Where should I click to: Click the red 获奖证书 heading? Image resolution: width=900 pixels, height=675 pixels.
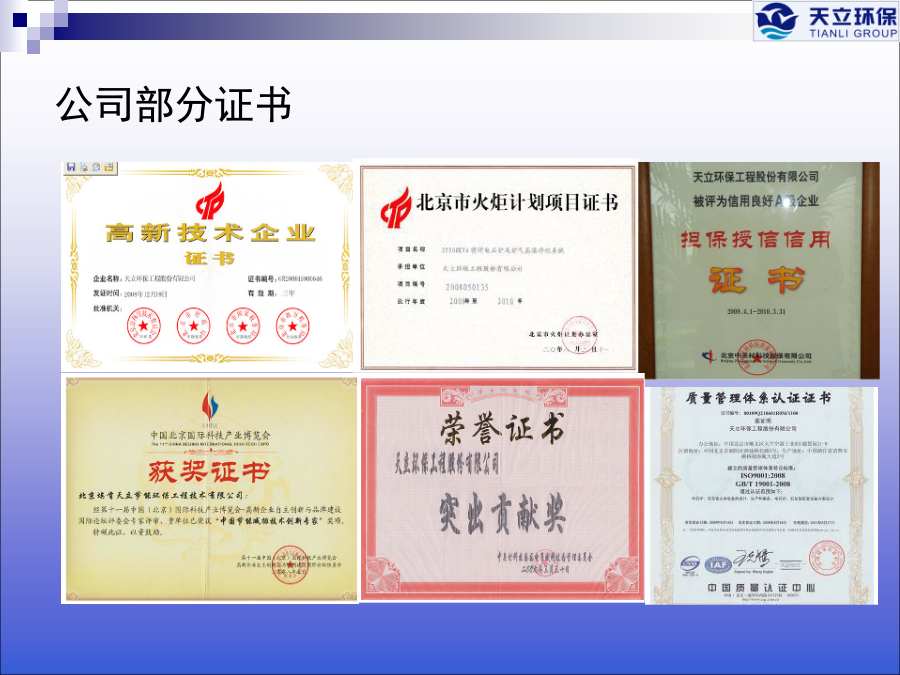tap(210, 471)
